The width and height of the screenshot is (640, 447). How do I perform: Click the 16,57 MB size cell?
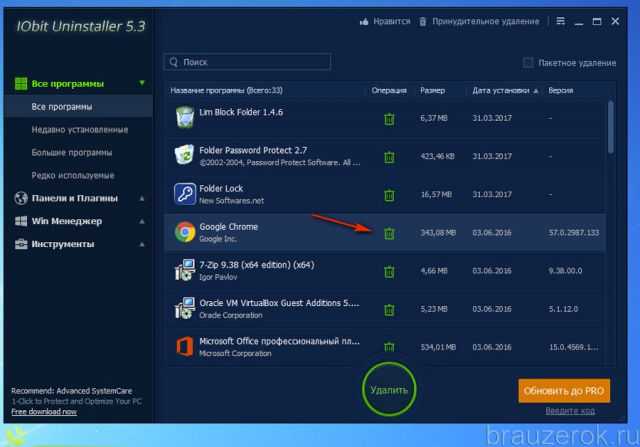click(436, 195)
